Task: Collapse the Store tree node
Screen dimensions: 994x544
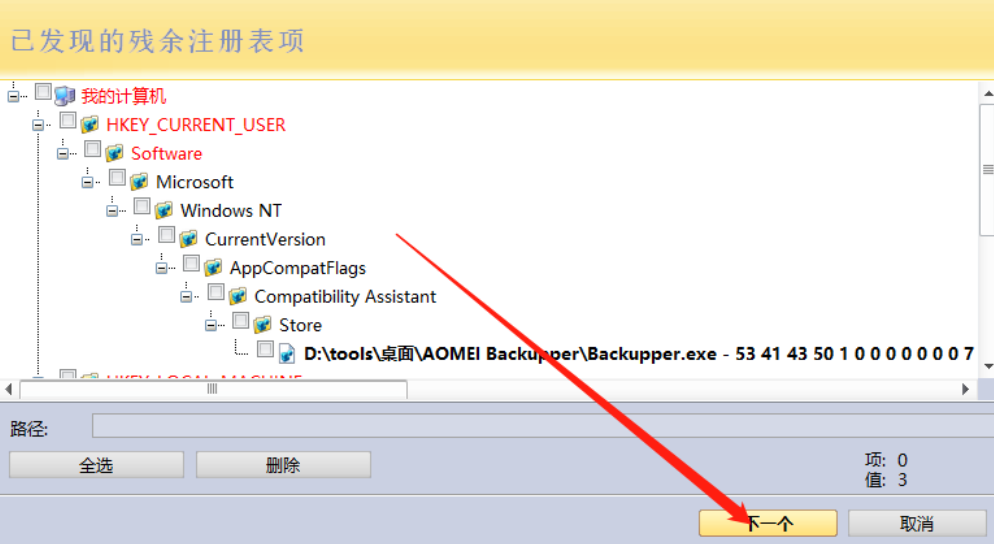Action: pos(211,325)
